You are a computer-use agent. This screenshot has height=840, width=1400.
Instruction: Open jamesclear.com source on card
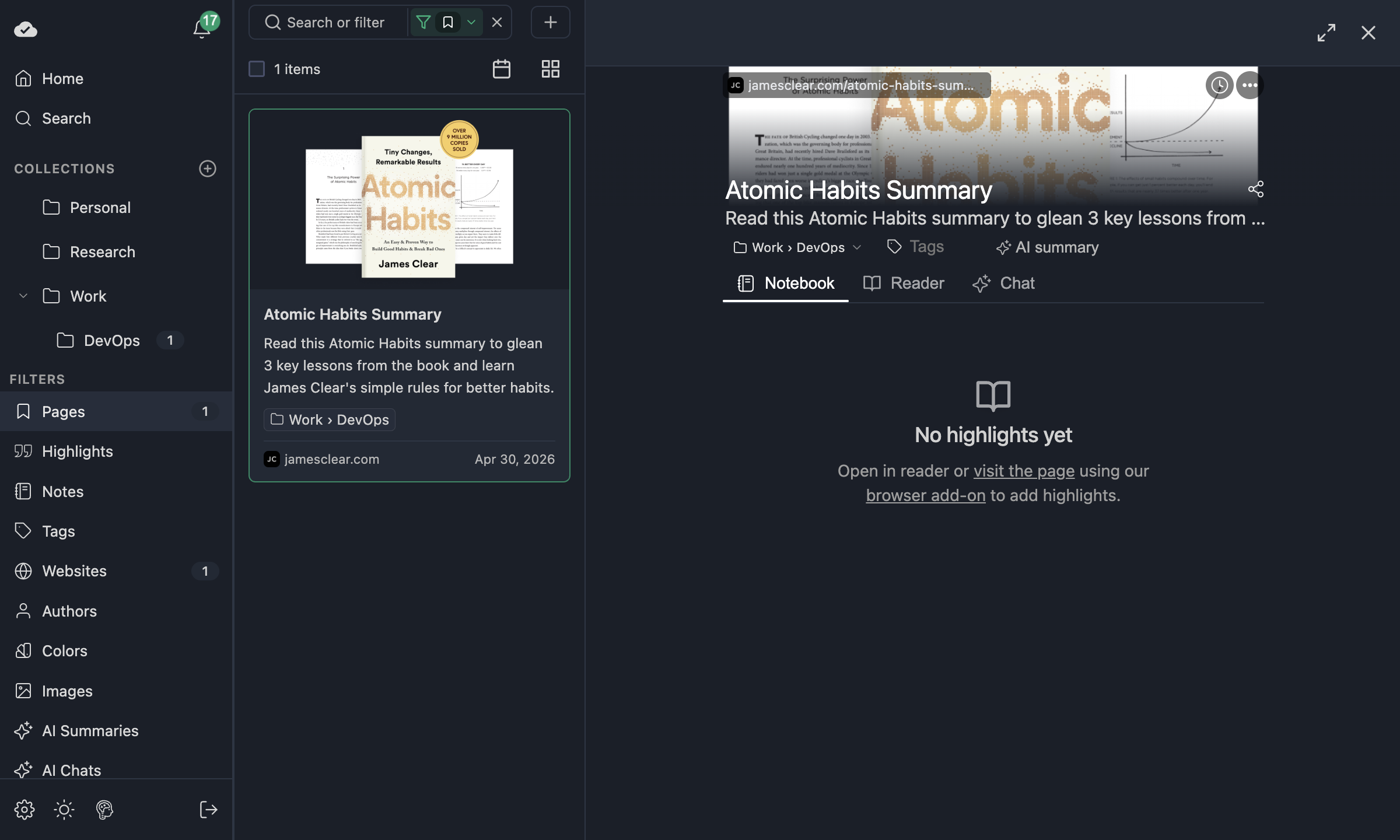point(321,459)
